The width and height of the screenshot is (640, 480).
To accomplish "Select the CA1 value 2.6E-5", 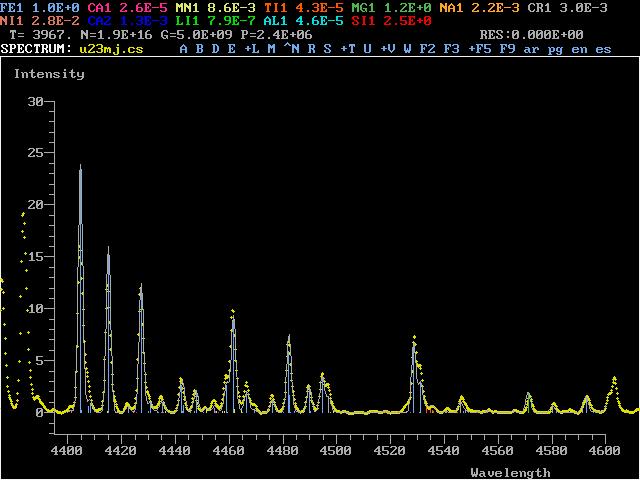I will (x=144, y=7).
